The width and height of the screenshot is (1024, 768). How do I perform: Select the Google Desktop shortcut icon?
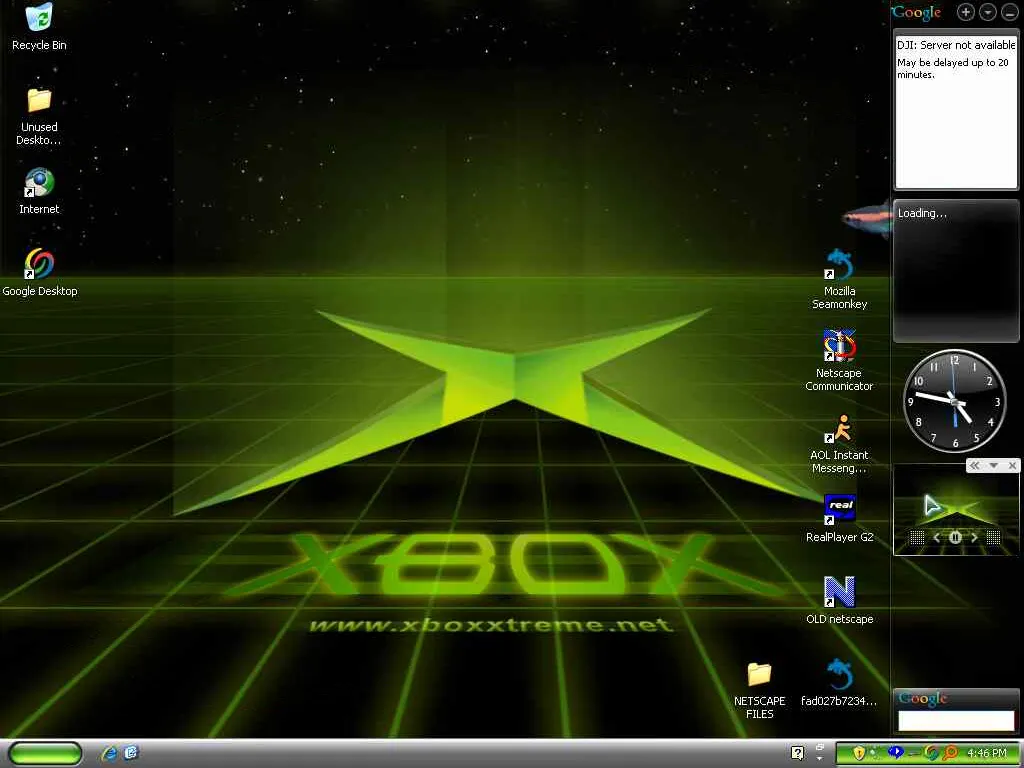[39, 272]
